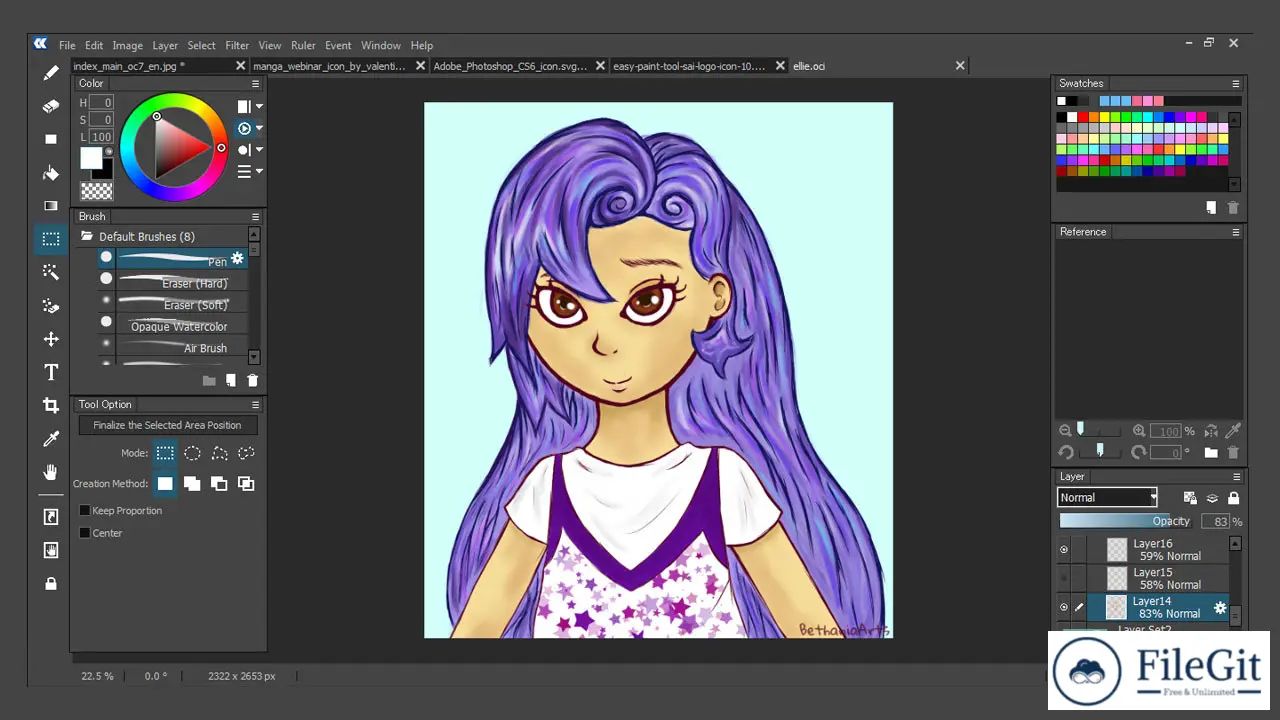Enable Keep Proportion checkbox
This screenshot has width=1280, height=720.
point(85,511)
